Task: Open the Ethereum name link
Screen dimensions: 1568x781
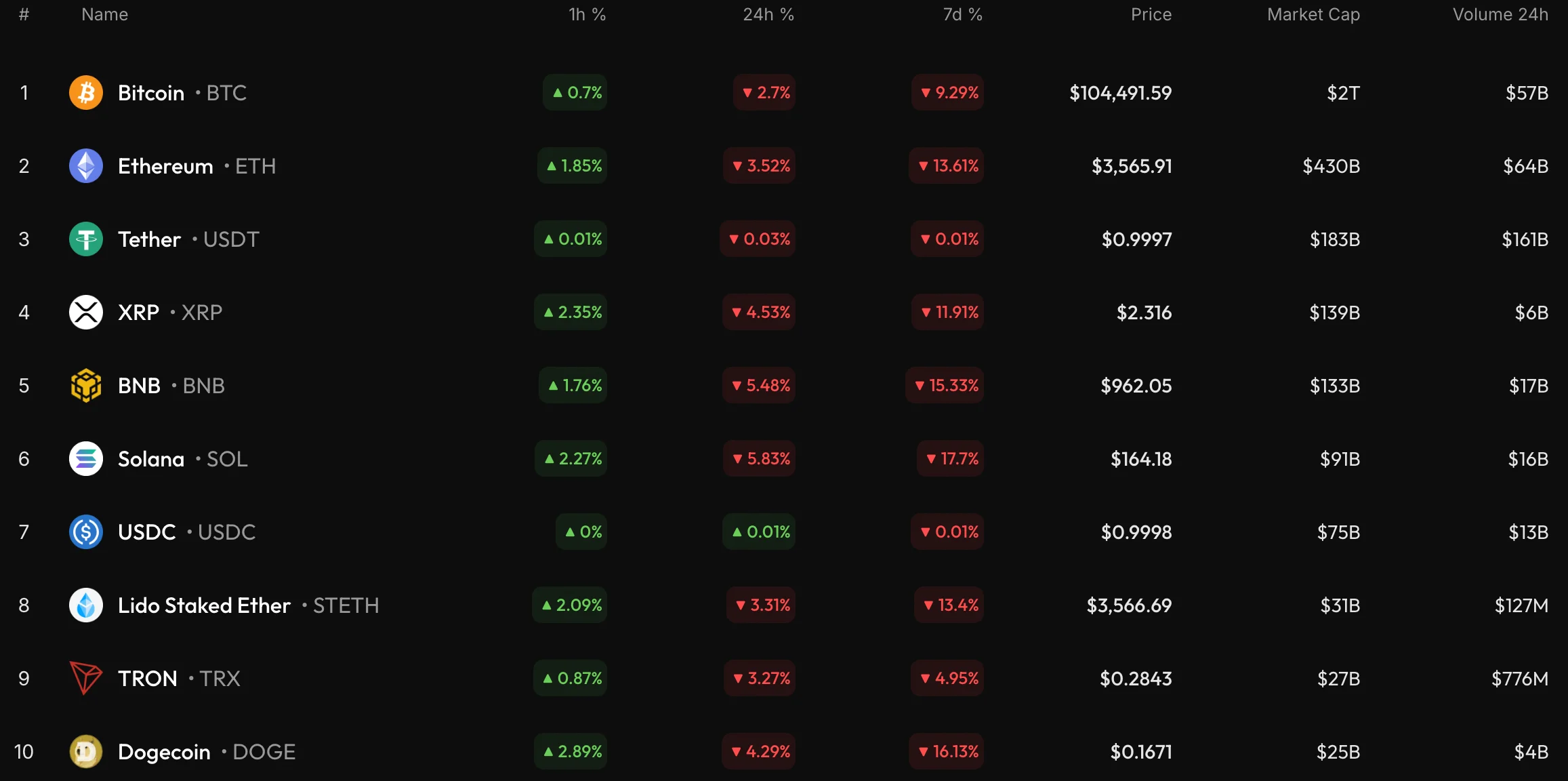Action: point(165,166)
